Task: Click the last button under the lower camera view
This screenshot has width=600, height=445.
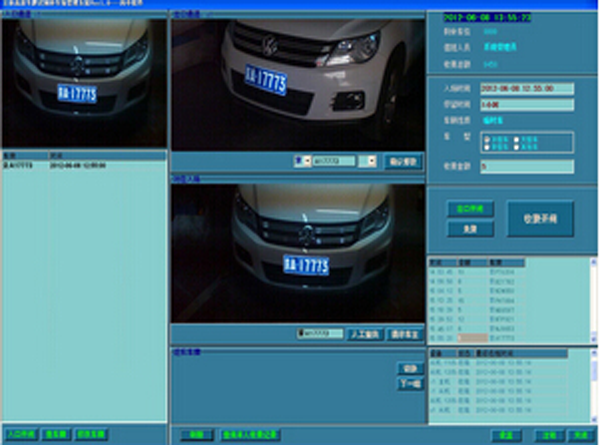Action: coord(405,335)
